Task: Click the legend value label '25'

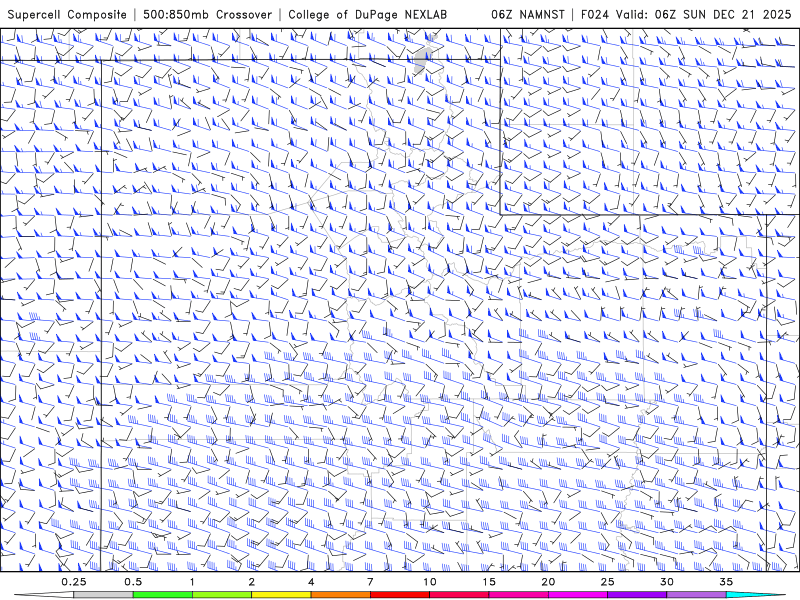Action: (x=607, y=582)
